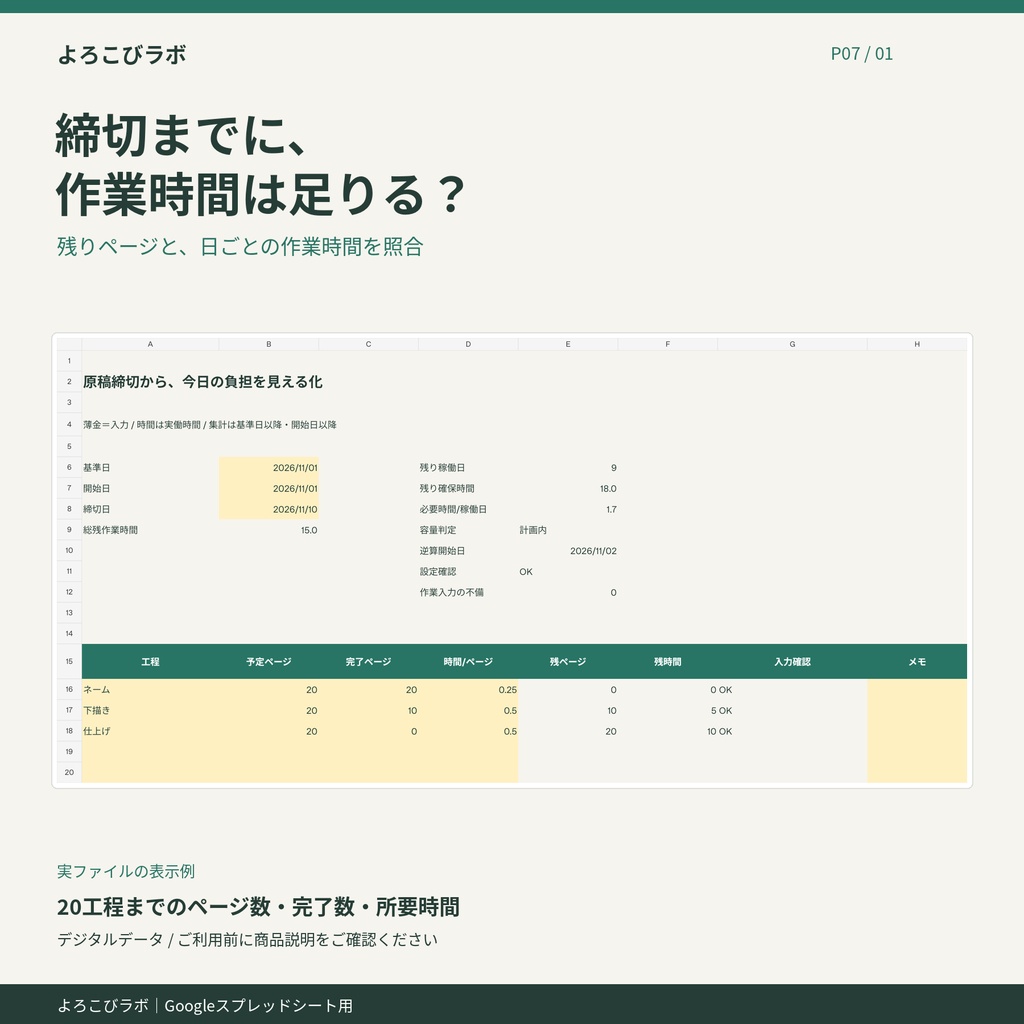Click the 'OK' value beside '設定確認'
Screen dimensions: 1024x1024
[526, 572]
